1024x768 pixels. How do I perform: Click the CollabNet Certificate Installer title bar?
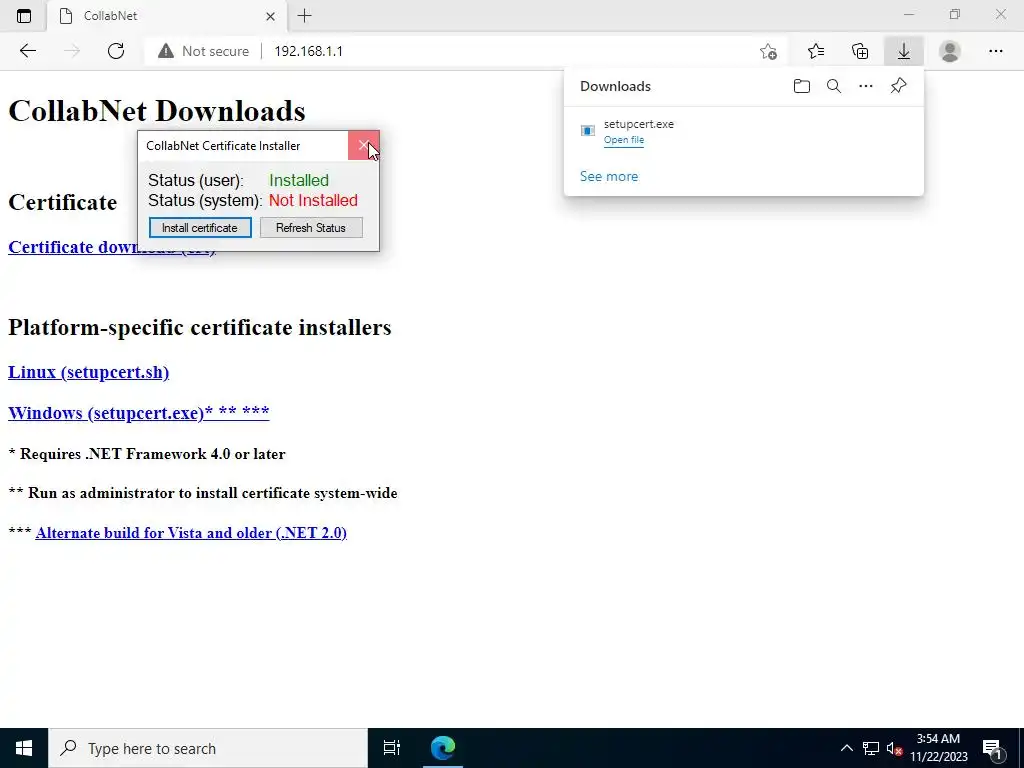pyautogui.click(x=243, y=146)
